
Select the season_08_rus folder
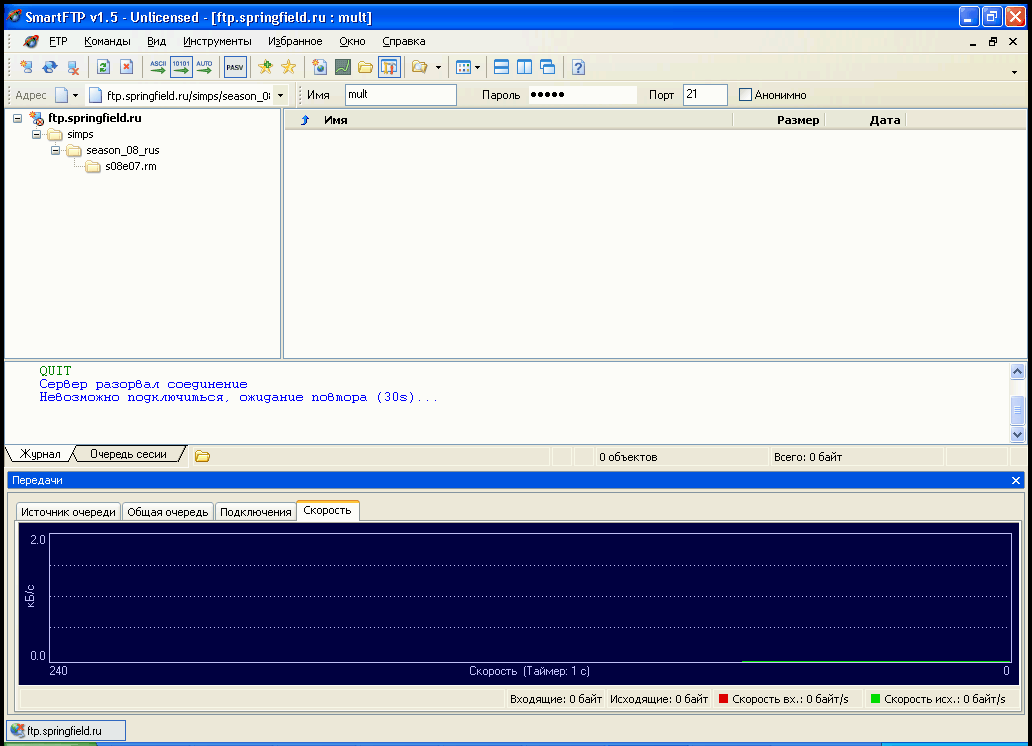coord(122,150)
